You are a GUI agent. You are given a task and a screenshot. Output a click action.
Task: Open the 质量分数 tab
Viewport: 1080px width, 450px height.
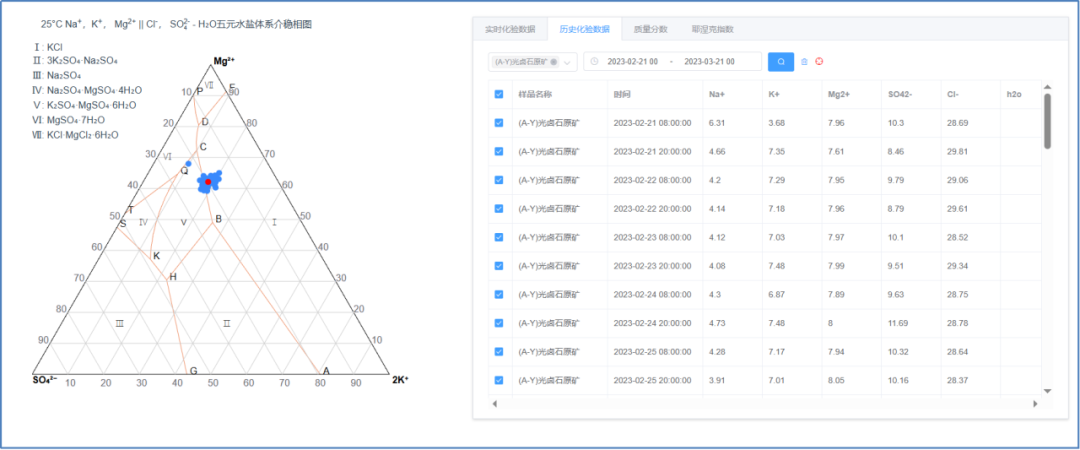650,30
